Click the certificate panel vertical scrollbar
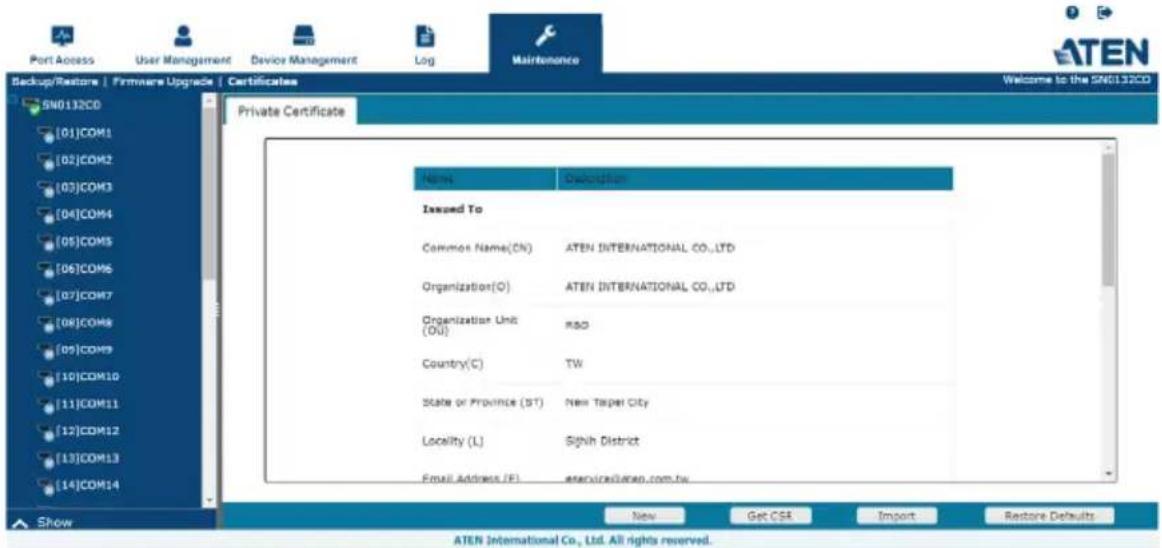Image resolution: width=1162 pixels, height=548 pixels. coord(1109,220)
